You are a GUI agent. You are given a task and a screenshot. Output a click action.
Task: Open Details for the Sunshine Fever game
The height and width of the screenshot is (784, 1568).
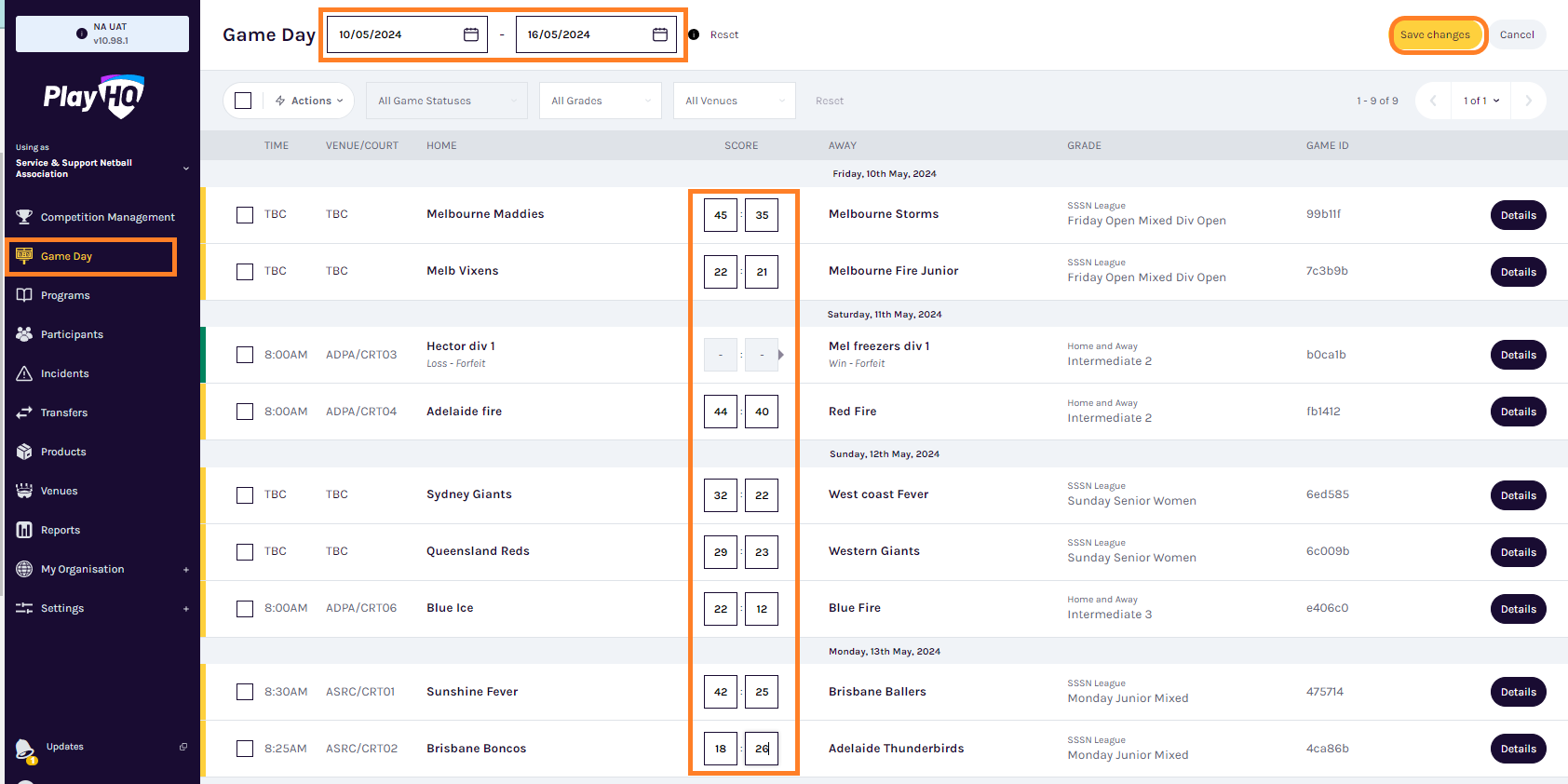pos(1518,692)
